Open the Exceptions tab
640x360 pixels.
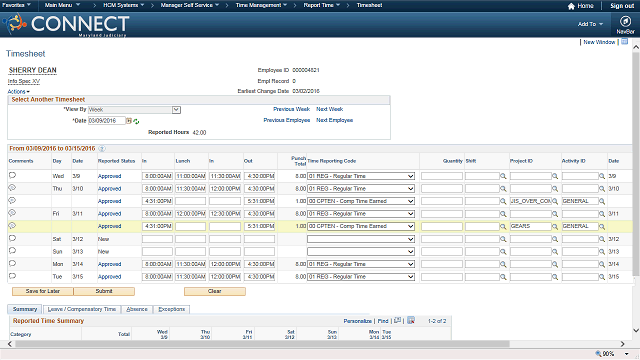[171, 309]
